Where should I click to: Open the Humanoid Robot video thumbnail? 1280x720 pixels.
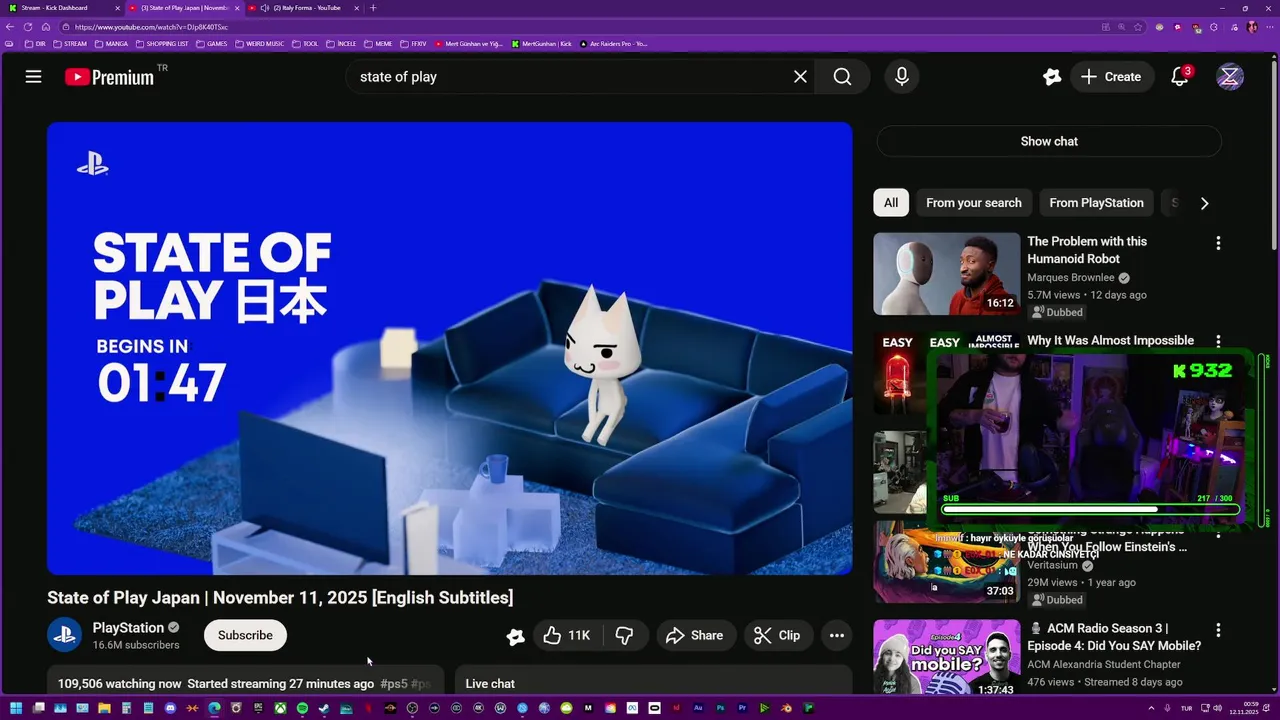tap(947, 274)
